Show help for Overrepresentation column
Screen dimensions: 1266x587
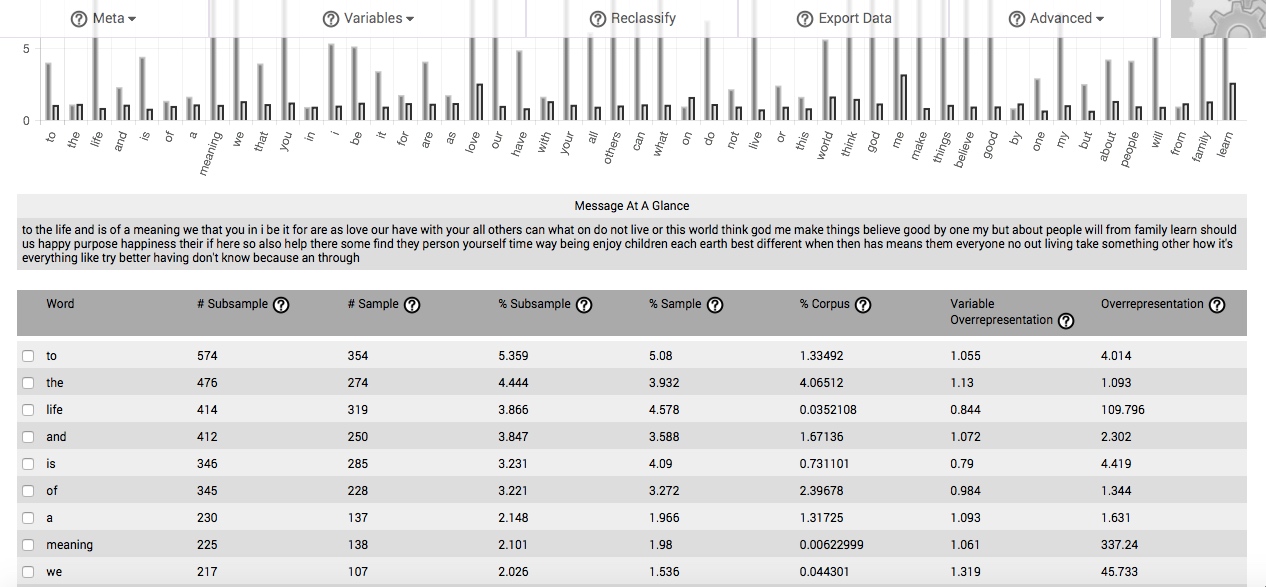[x=1217, y=305]
